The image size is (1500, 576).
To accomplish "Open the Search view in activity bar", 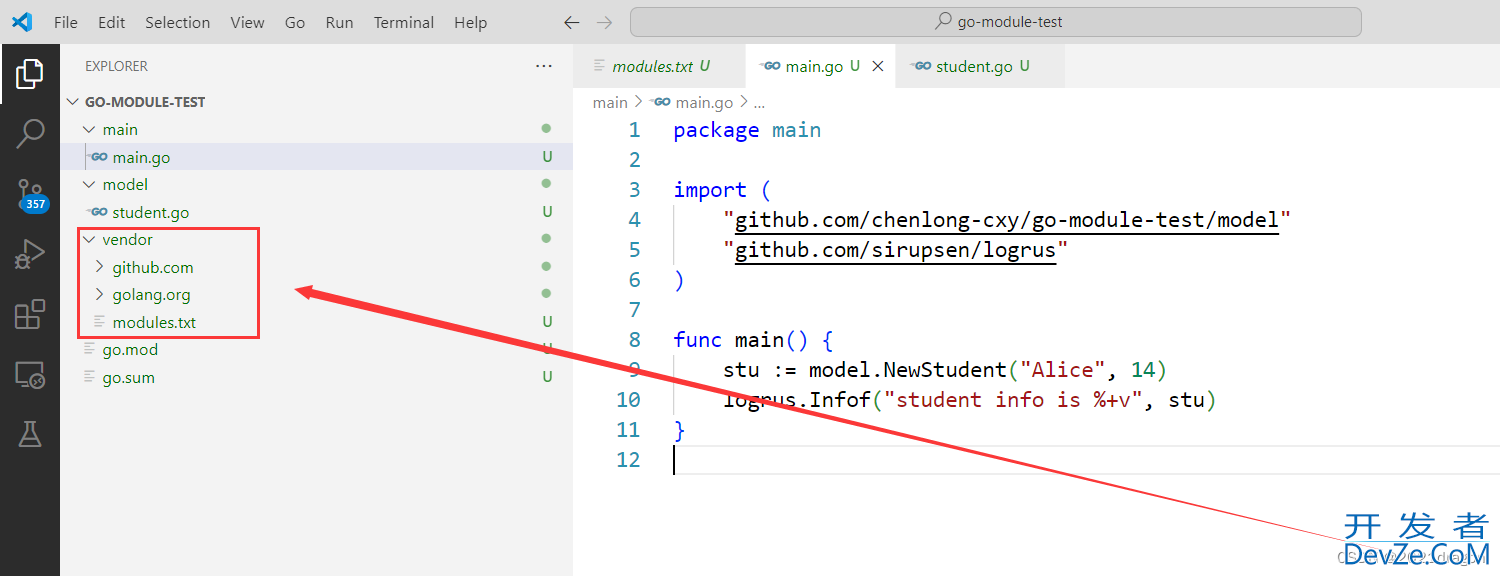I will click(30, 134).
